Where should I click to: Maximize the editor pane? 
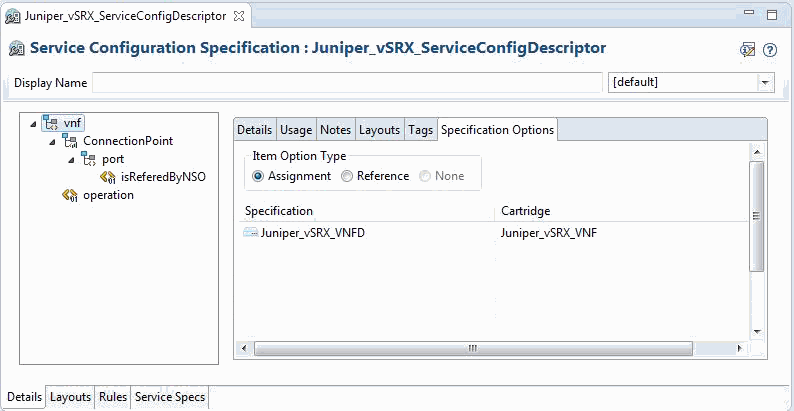click(772, 15)
